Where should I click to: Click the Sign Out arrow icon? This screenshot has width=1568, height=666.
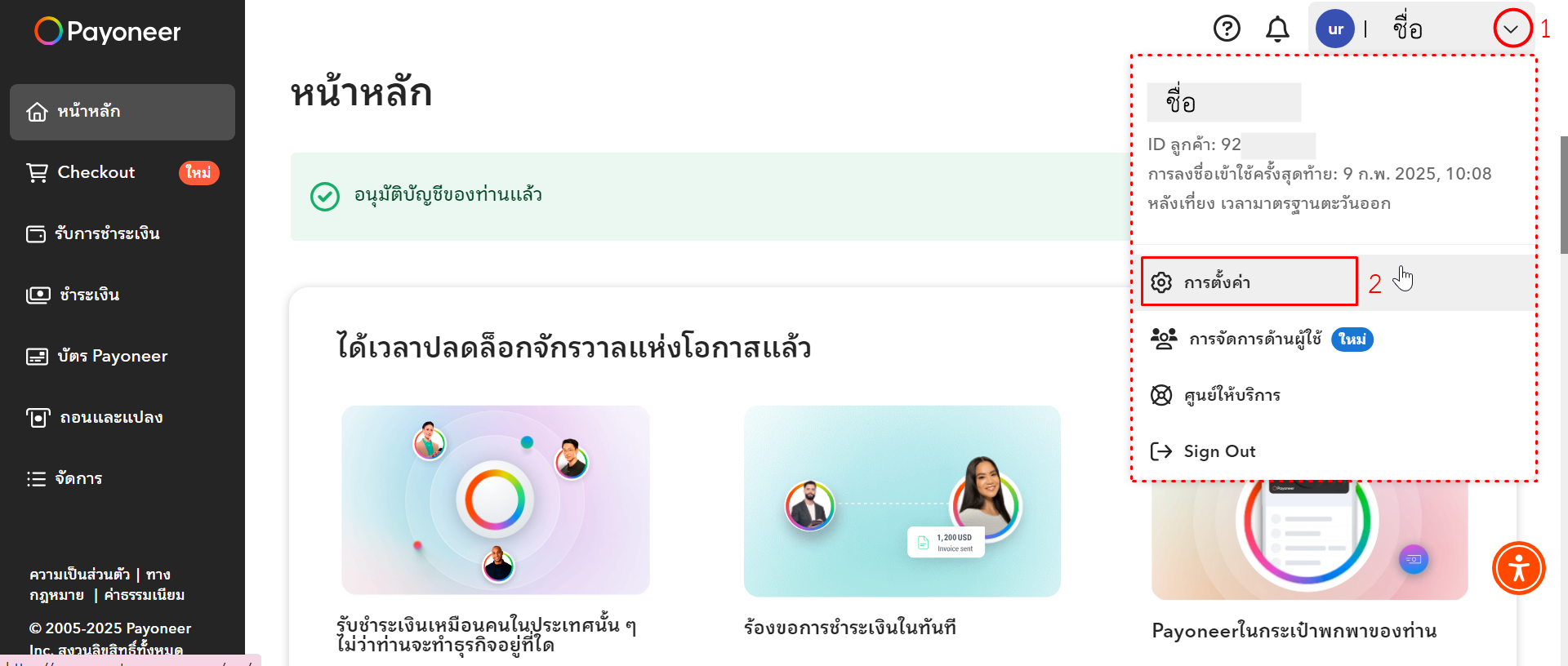(1160, 451)
